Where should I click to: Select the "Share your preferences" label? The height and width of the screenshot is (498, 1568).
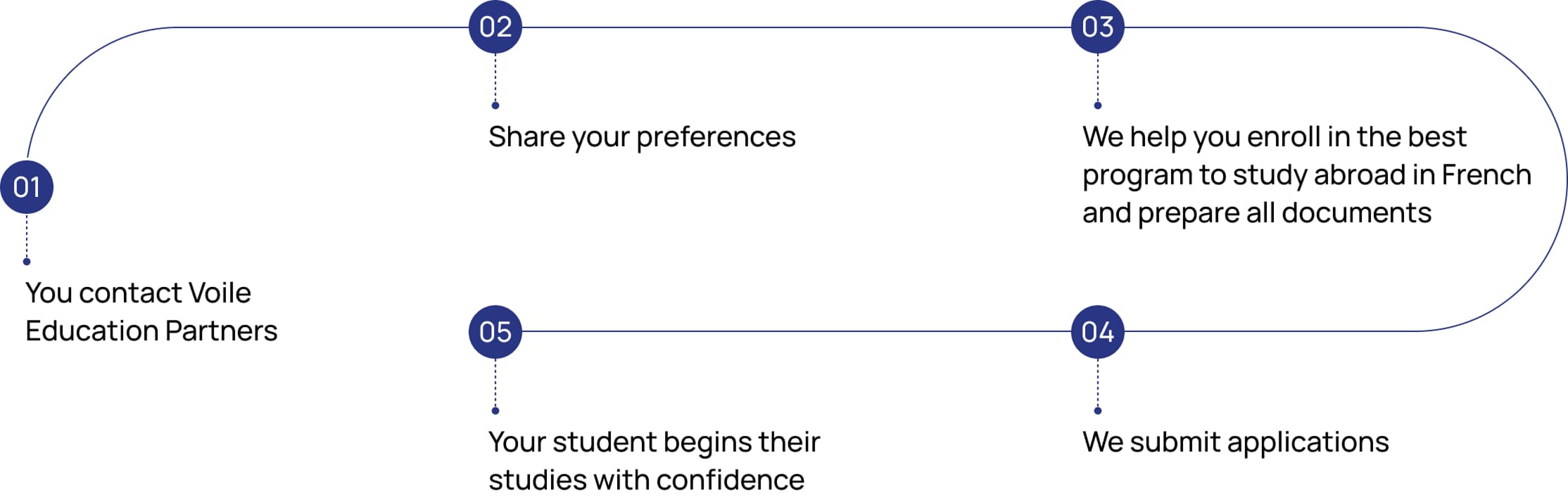click(642, 137)
